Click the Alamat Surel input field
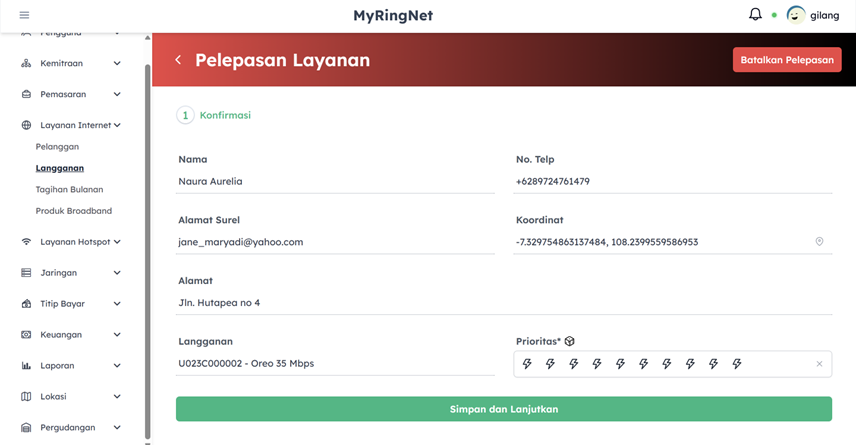Viewport: 856px width, 445px height. pos(335,242)
